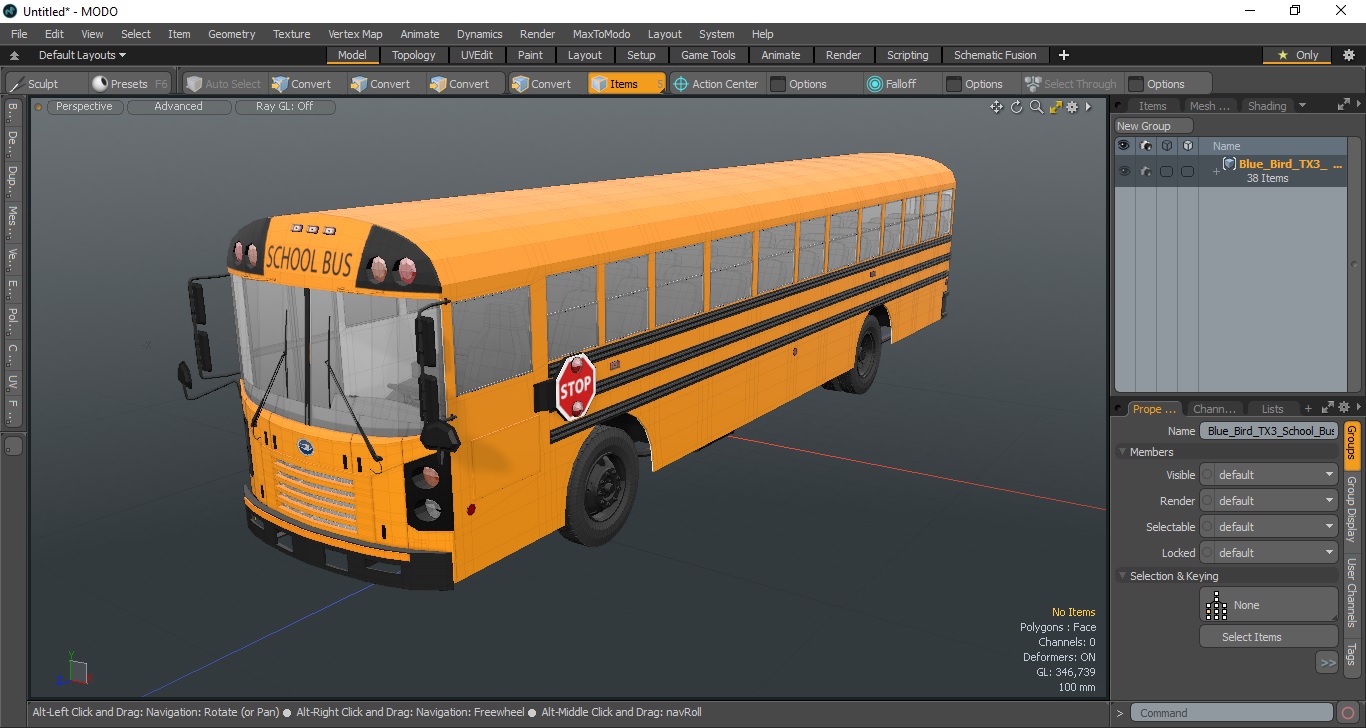Switch to the UVEdit layout tab
The width and height of the screenshot is (1366, 728).
pyautogui.click(x=476, y=55)
